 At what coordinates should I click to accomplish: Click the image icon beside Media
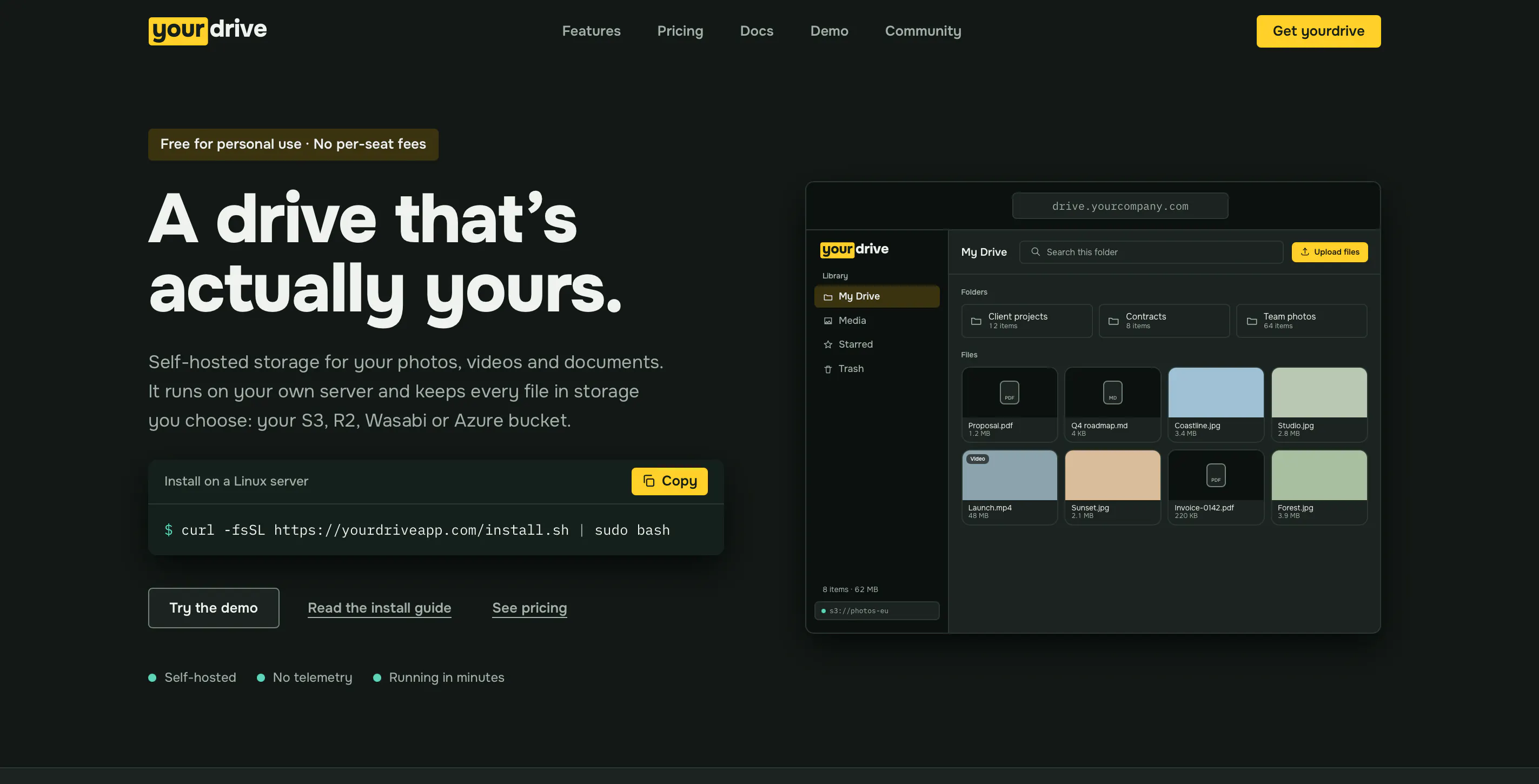point(828,321)
